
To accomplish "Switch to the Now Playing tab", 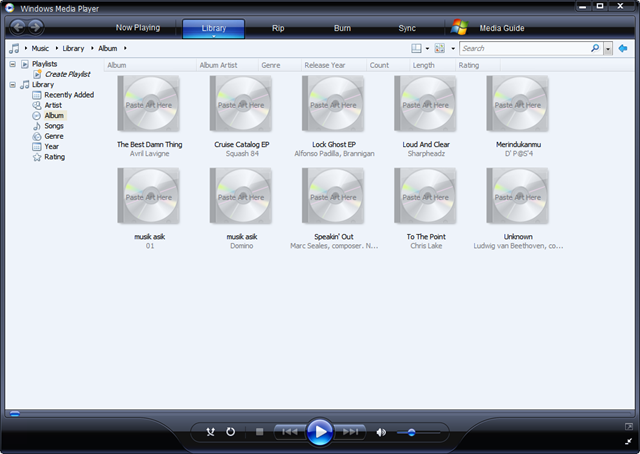I will [138, 28].
